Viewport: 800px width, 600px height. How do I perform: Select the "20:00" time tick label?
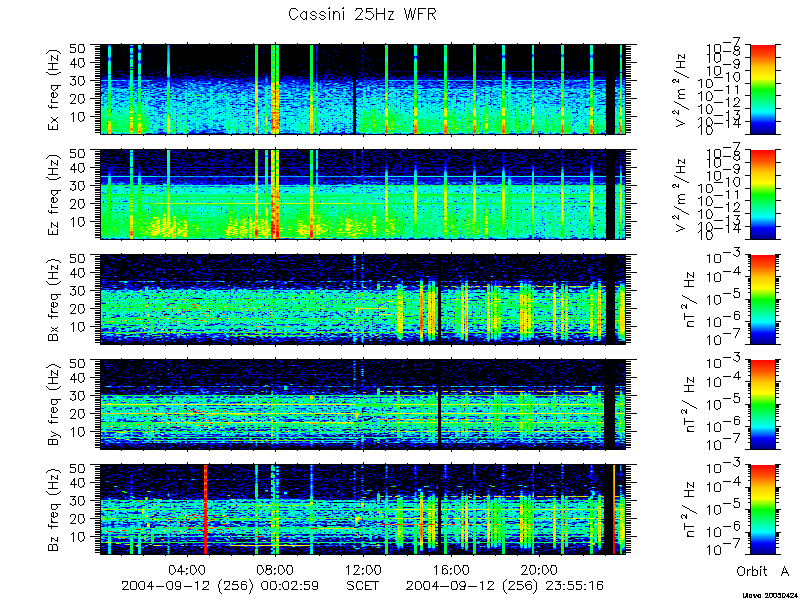point(539,569)
